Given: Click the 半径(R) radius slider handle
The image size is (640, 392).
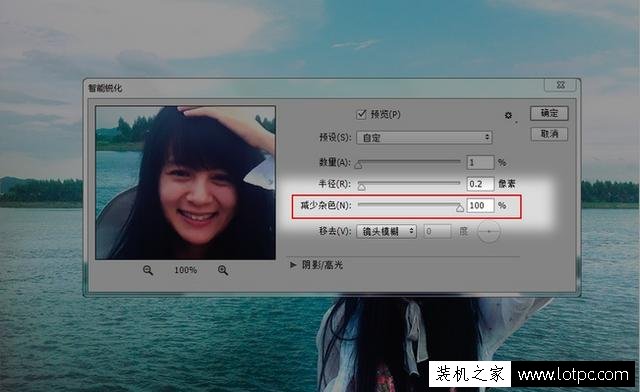Looking at the screenshot, I should 362,187.
